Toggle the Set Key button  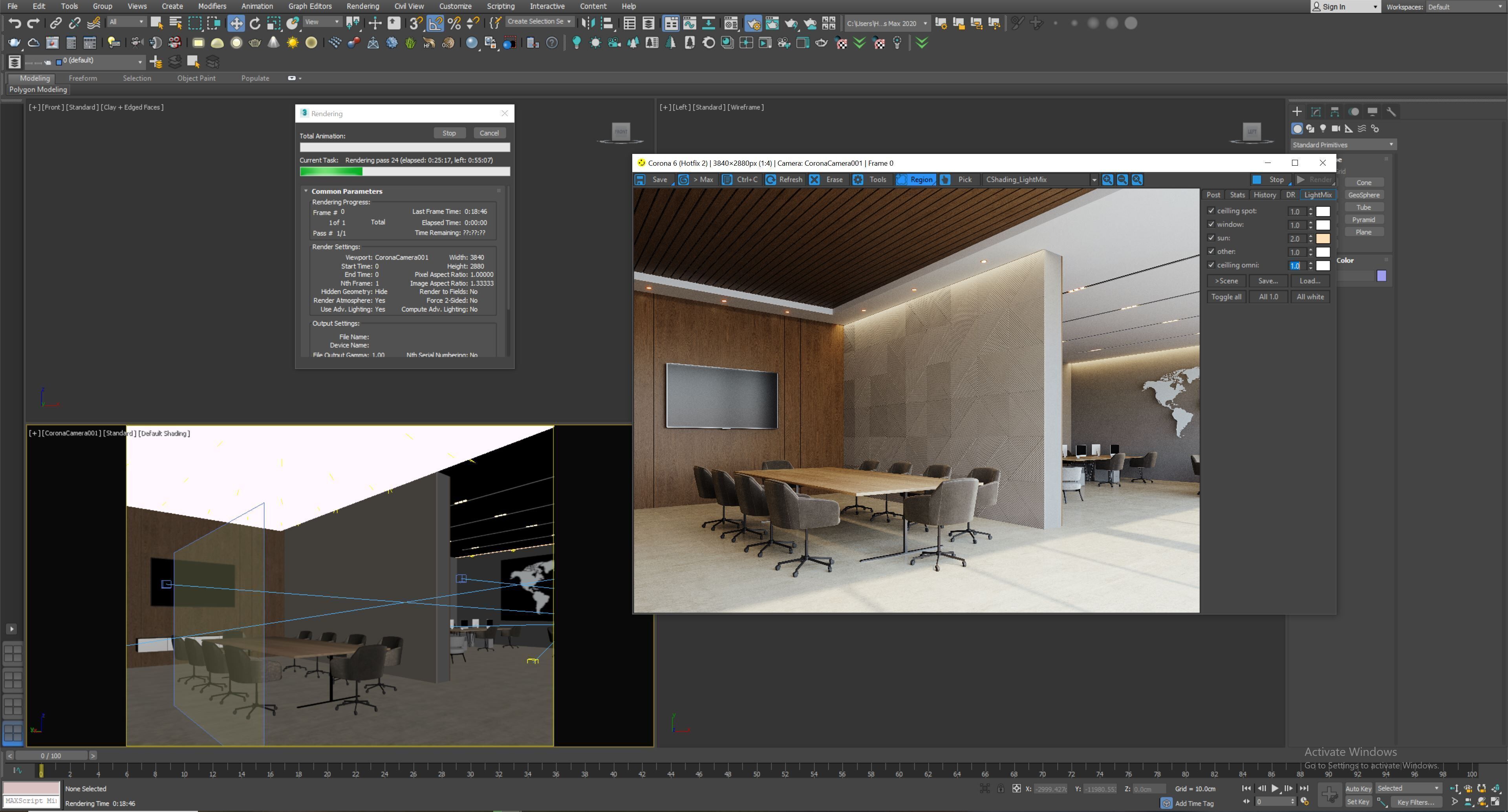[1358, 801]
